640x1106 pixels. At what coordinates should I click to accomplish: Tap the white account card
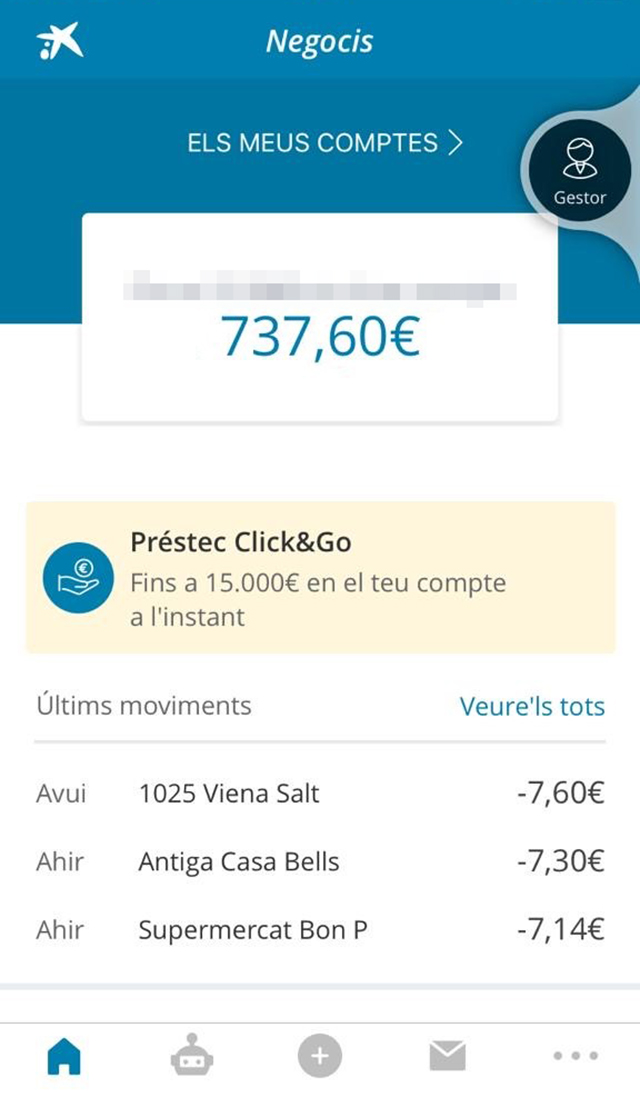[x=320, y=317]
